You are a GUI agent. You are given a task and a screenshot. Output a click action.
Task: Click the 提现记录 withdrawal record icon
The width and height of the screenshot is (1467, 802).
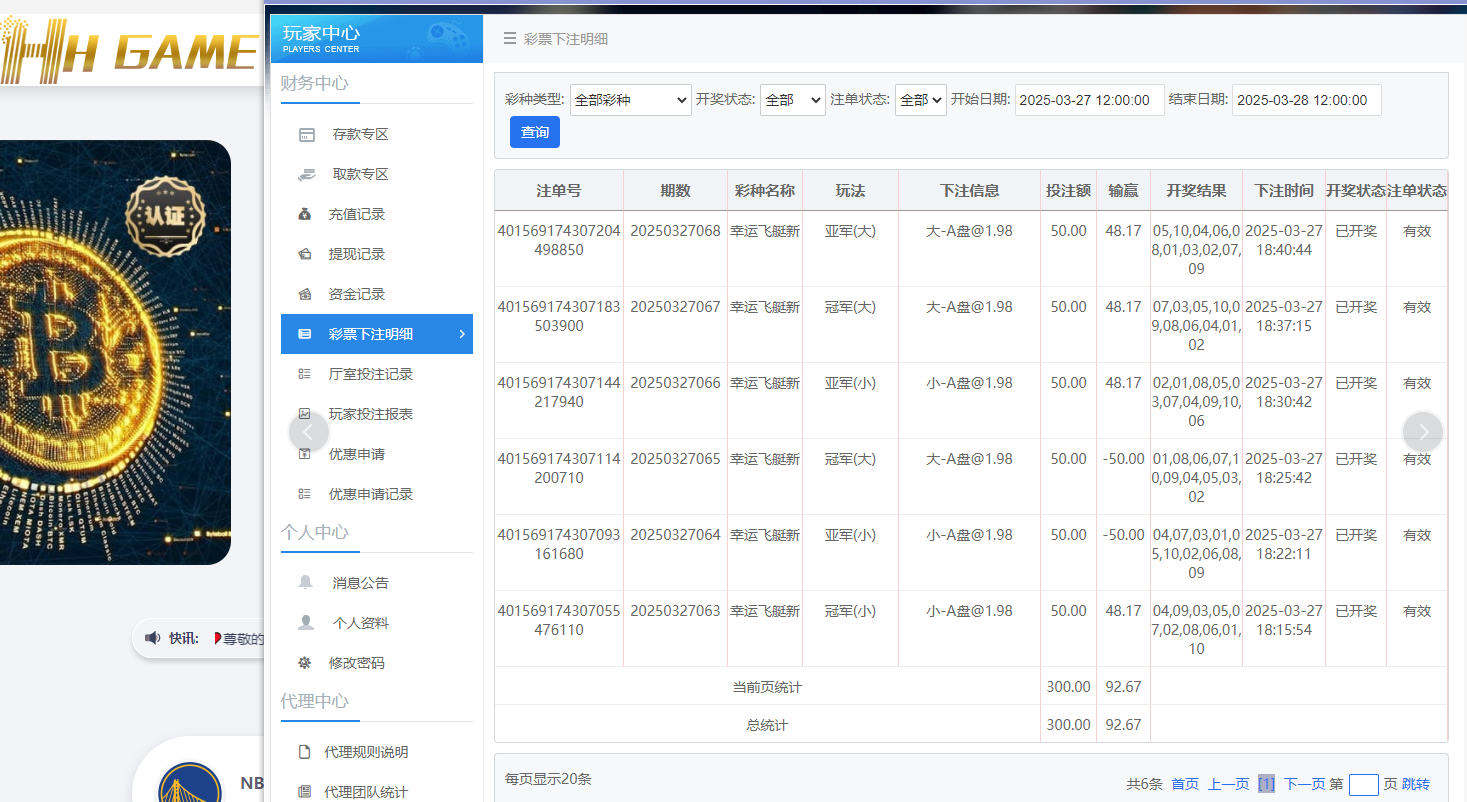click(x=306, y=253)
